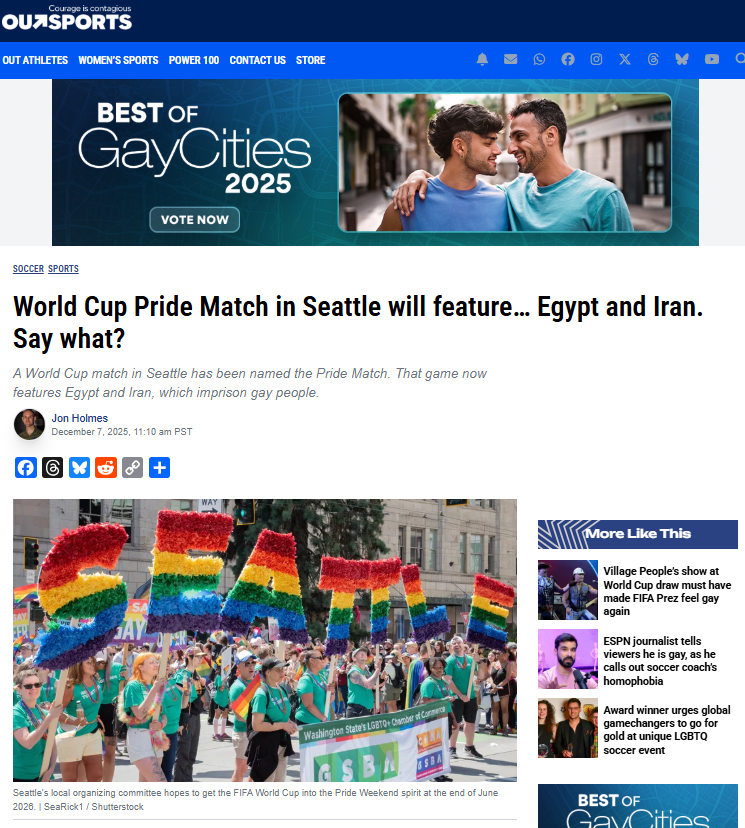Open the email envelope icon in header

coord(511,59)
